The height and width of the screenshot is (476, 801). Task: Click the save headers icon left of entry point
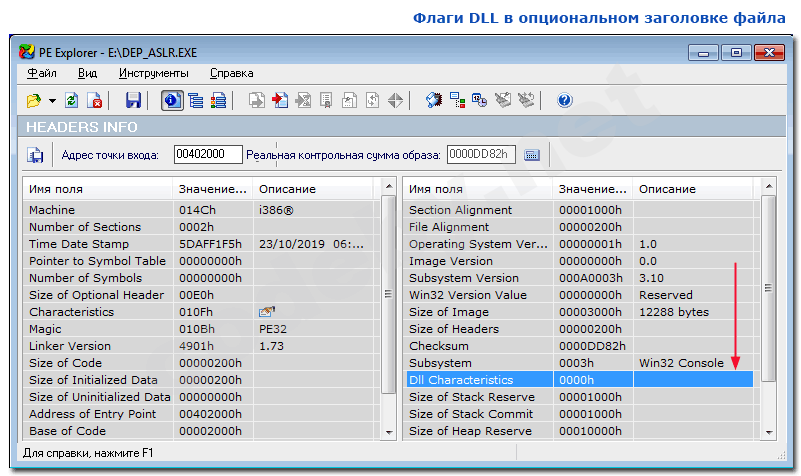tap(36, 154)
